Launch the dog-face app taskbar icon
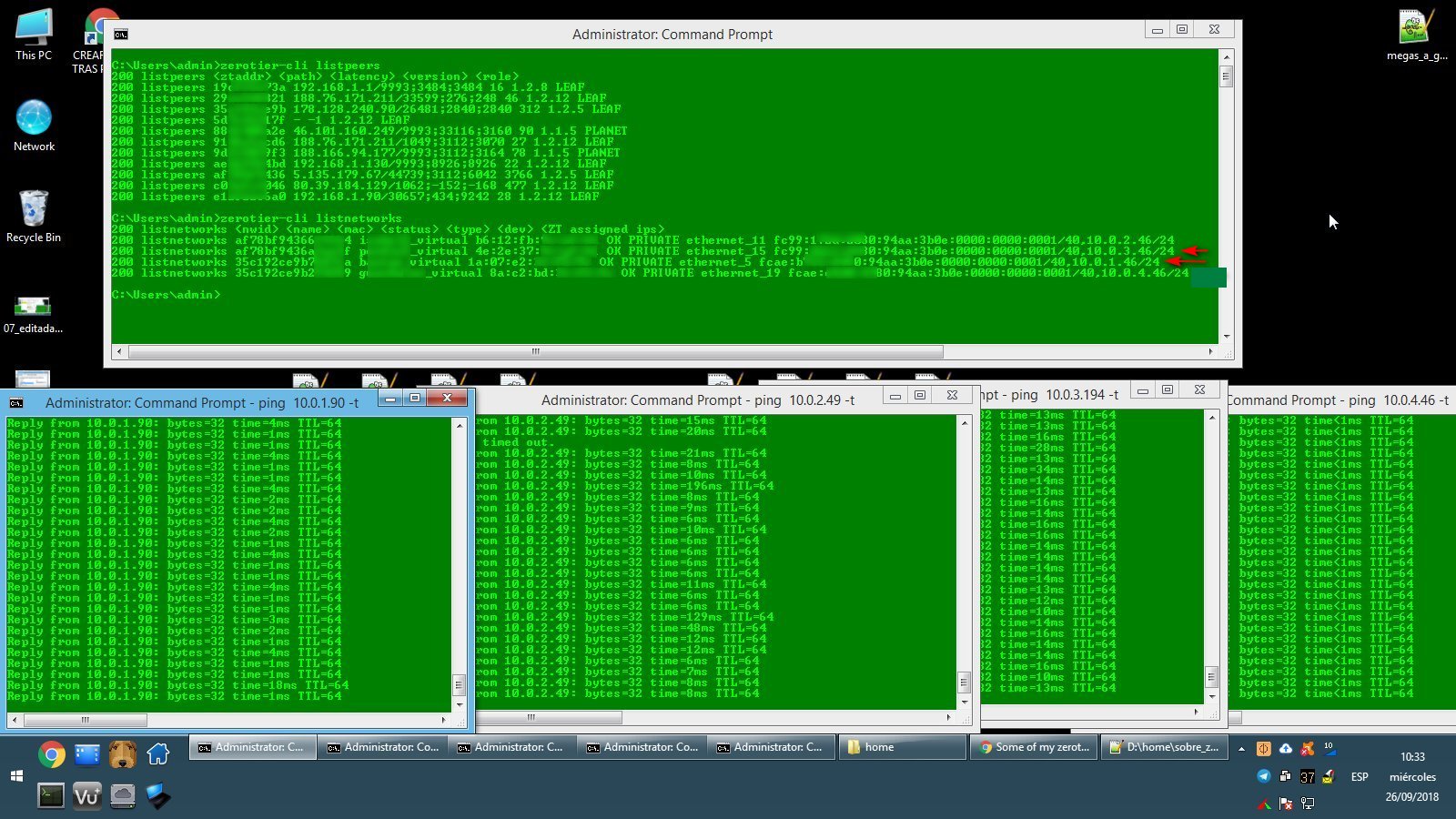This screenshot has height=819, width=1456. (x=123, y=753)
